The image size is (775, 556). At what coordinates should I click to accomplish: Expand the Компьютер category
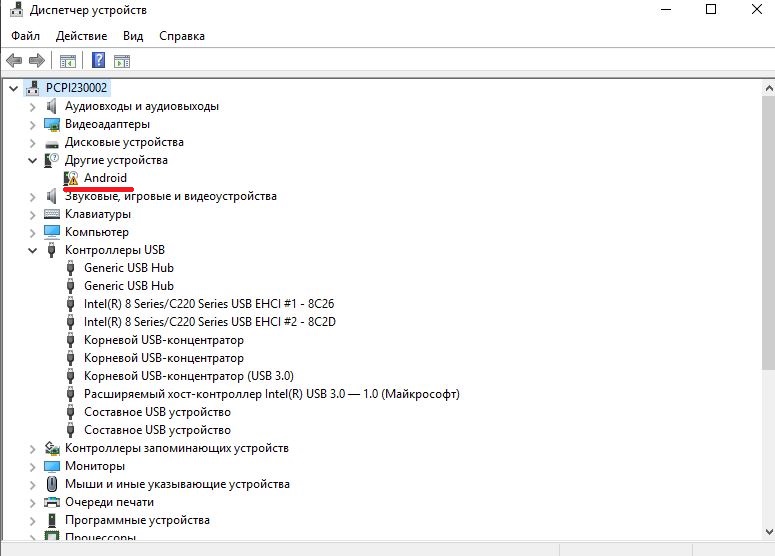coord(33,232)
